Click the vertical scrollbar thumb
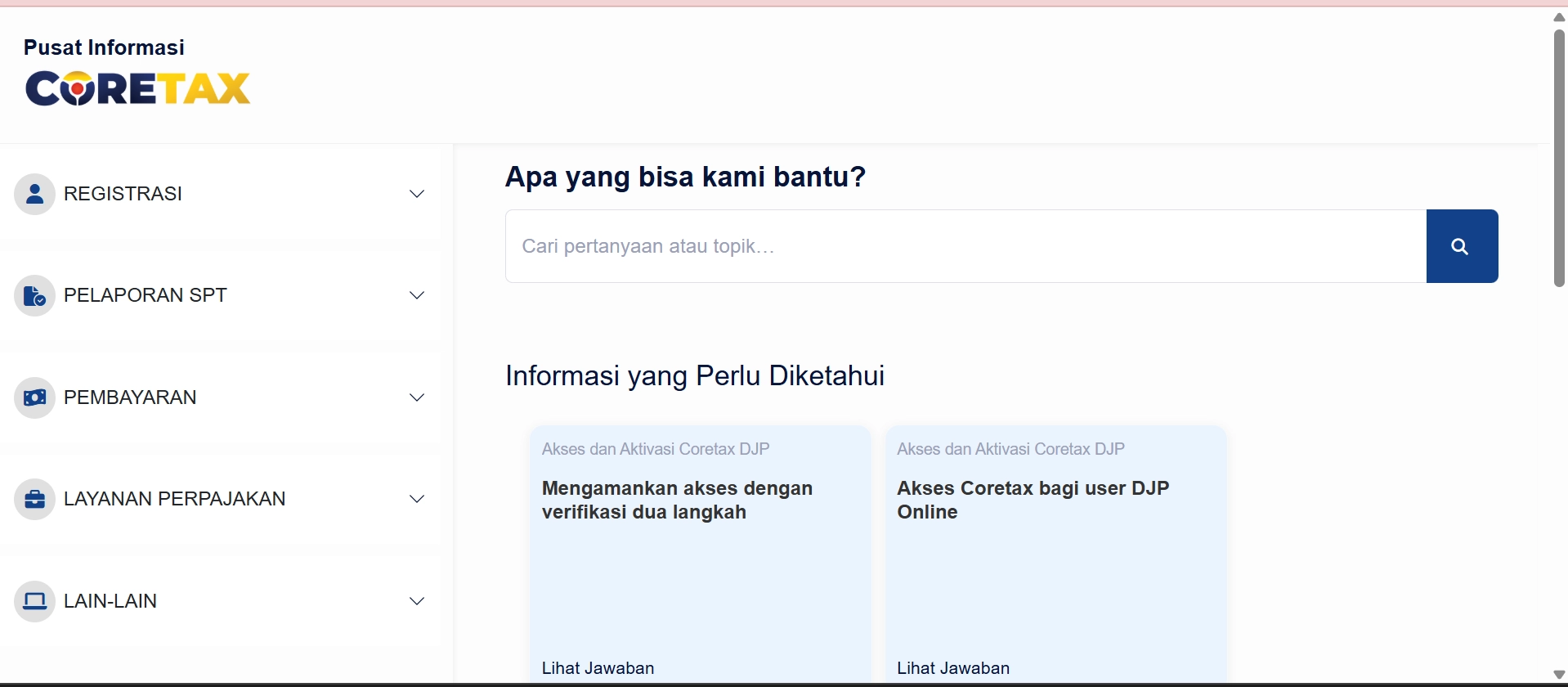The width and height of the screenshot is (1568, 687). (x=1559, y=155)
